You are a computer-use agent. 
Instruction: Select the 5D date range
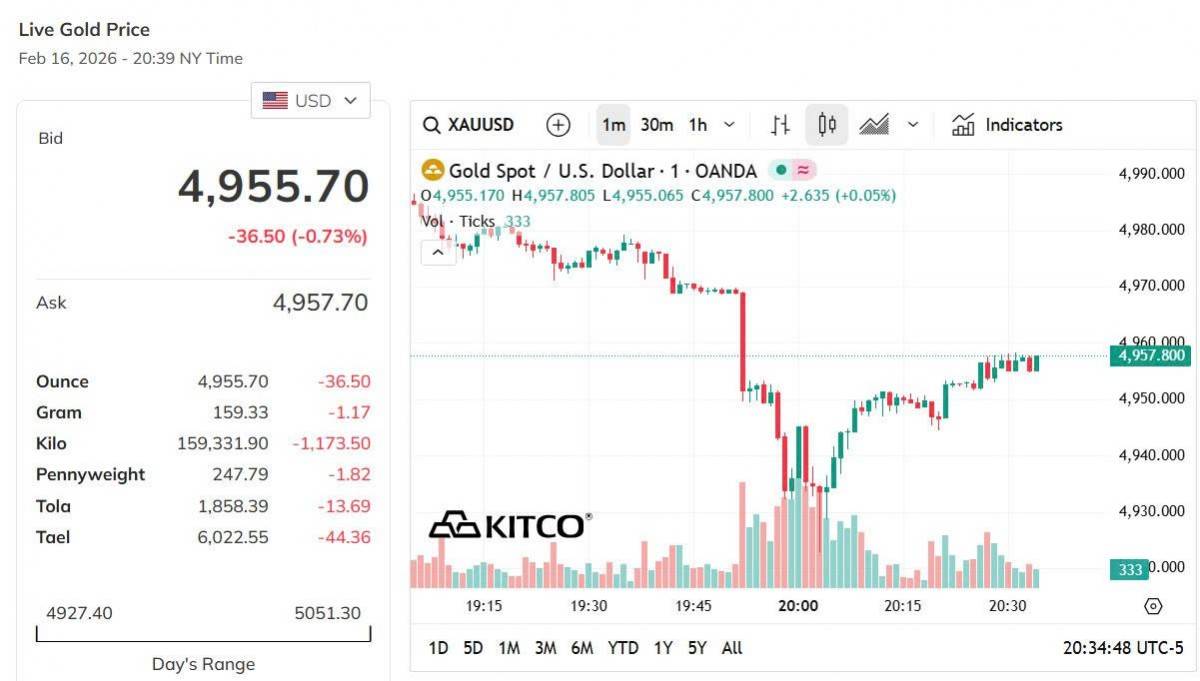473,648
